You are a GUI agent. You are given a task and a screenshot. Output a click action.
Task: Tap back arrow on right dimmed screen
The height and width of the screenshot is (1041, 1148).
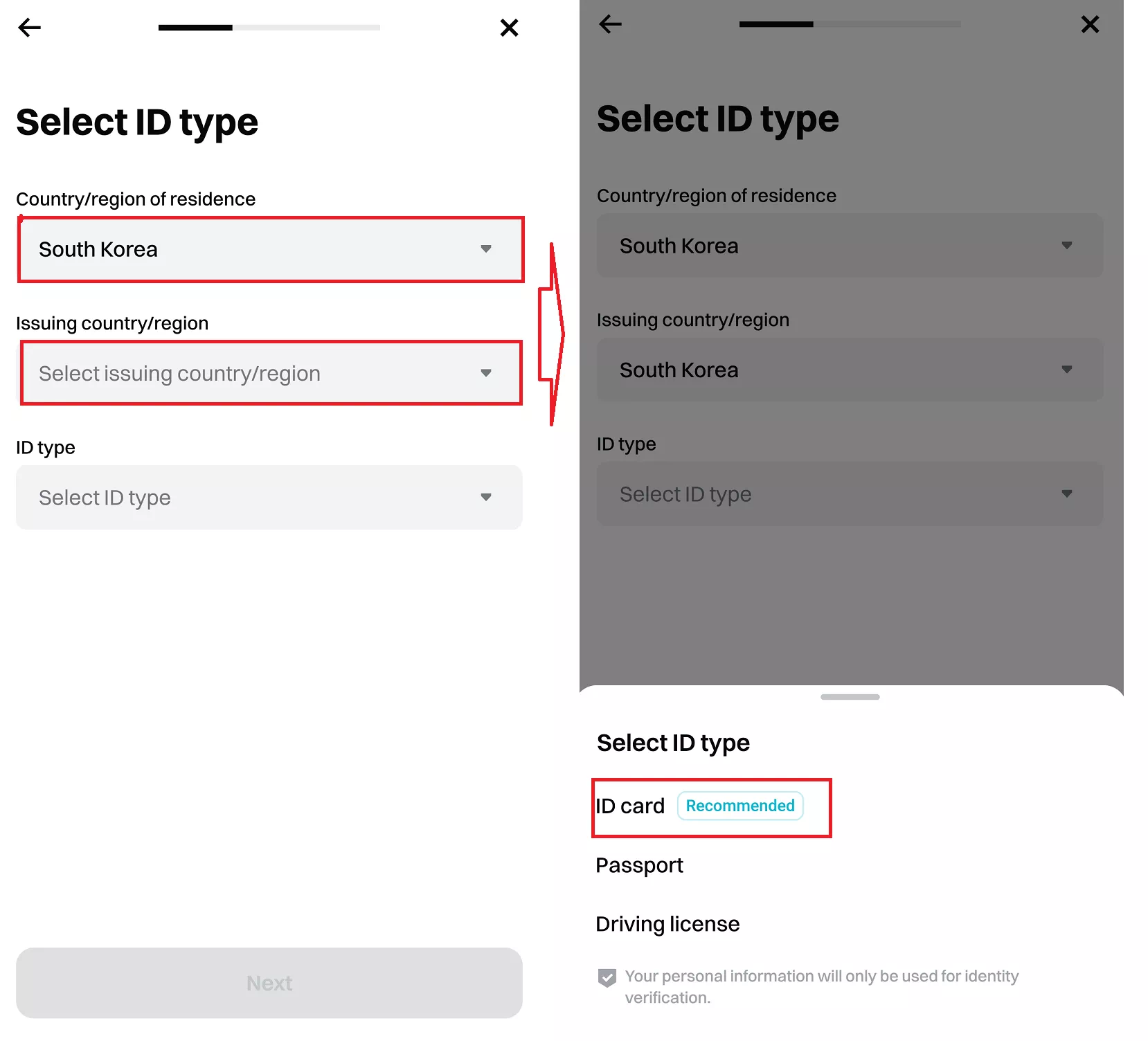point(610,24)
